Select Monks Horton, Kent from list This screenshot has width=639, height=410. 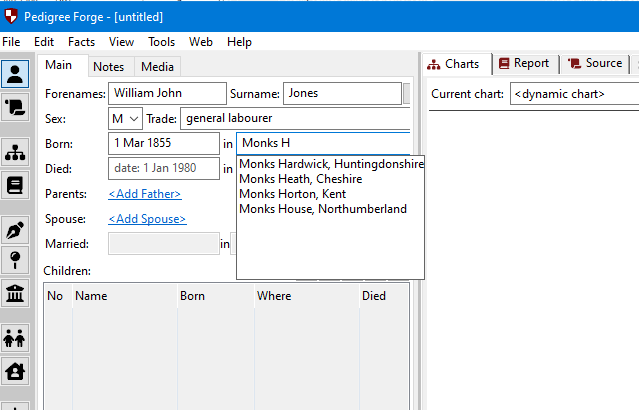(290, 194)
